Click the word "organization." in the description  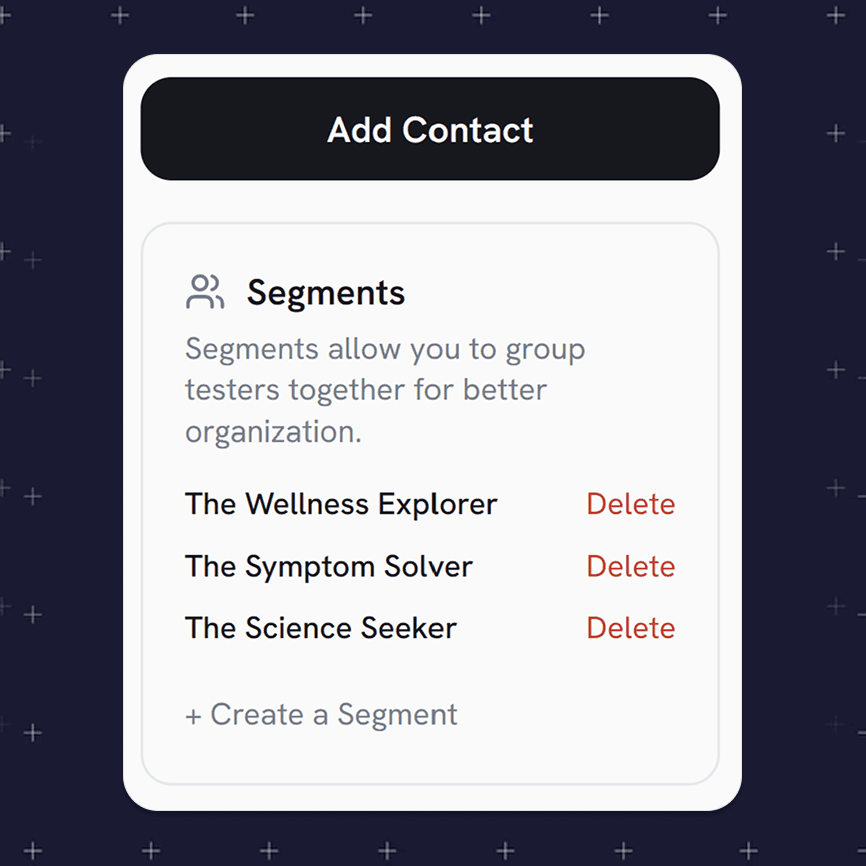pyautogui.click(x=273, y=432)
